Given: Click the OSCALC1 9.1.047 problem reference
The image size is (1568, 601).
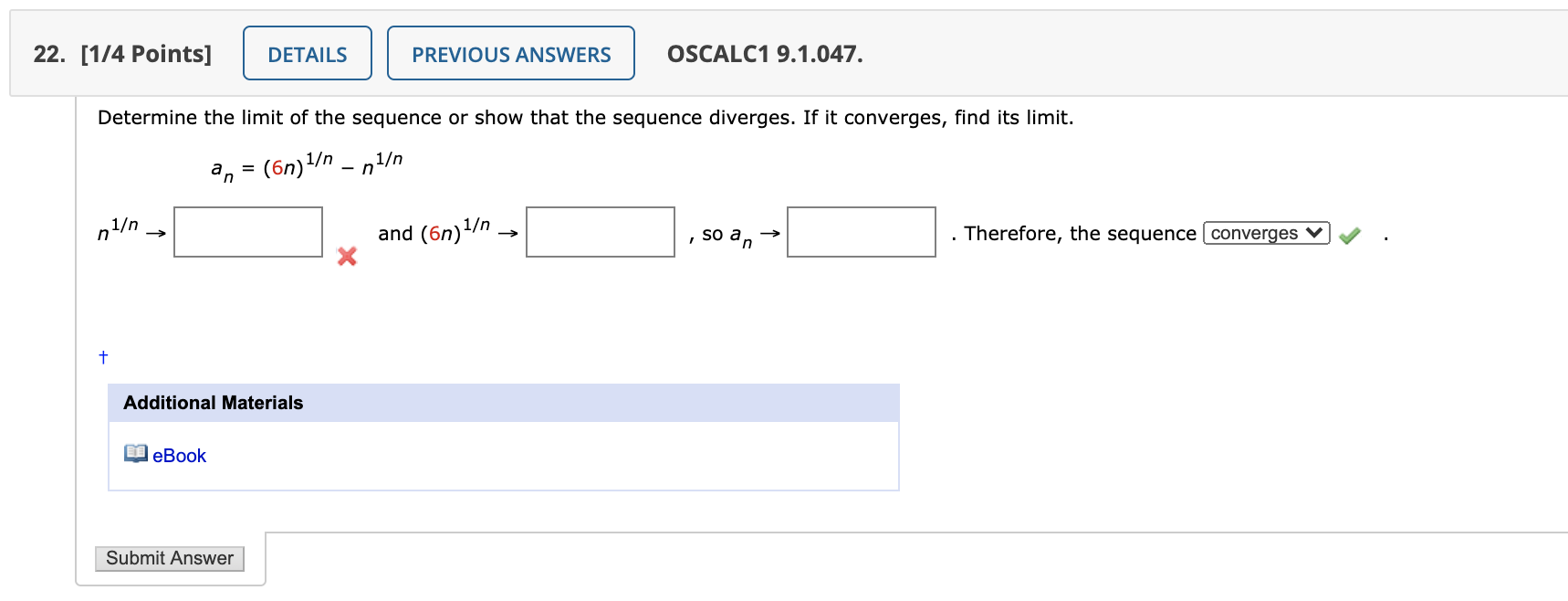Looking at the screenshot, I should (x=765, y=55).
